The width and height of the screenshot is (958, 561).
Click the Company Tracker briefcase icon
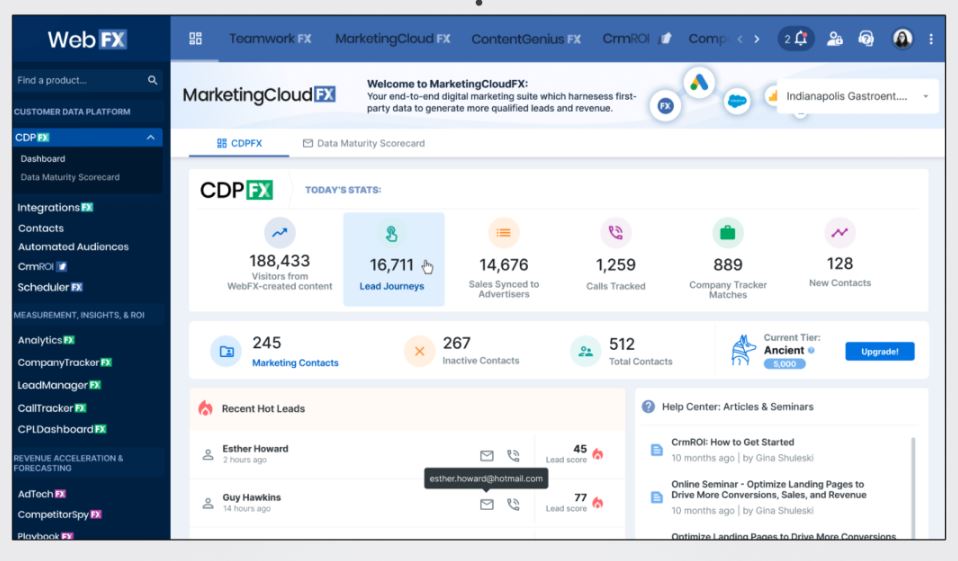click(x=728, y=232)
